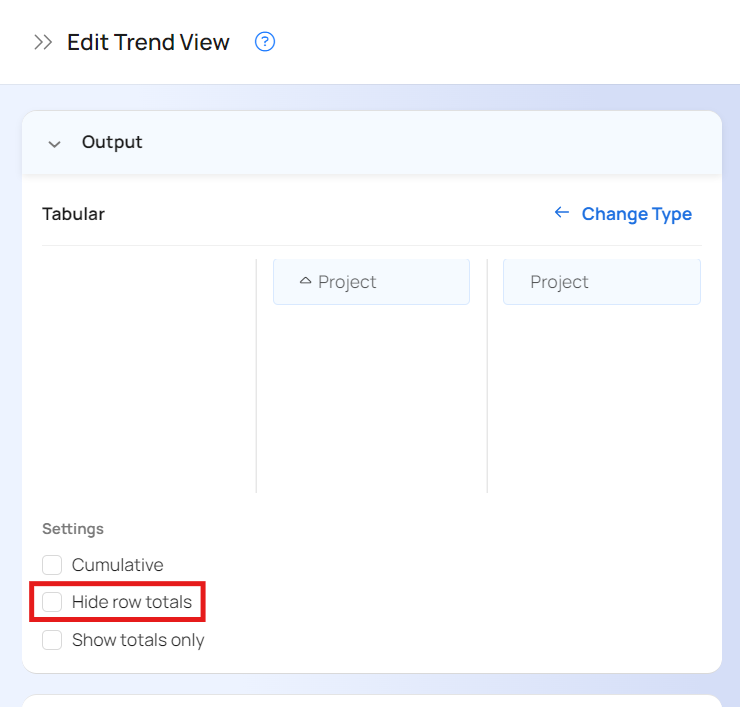Check the Show totals only box
Screen dimensions: 740x707
(52, 640)
